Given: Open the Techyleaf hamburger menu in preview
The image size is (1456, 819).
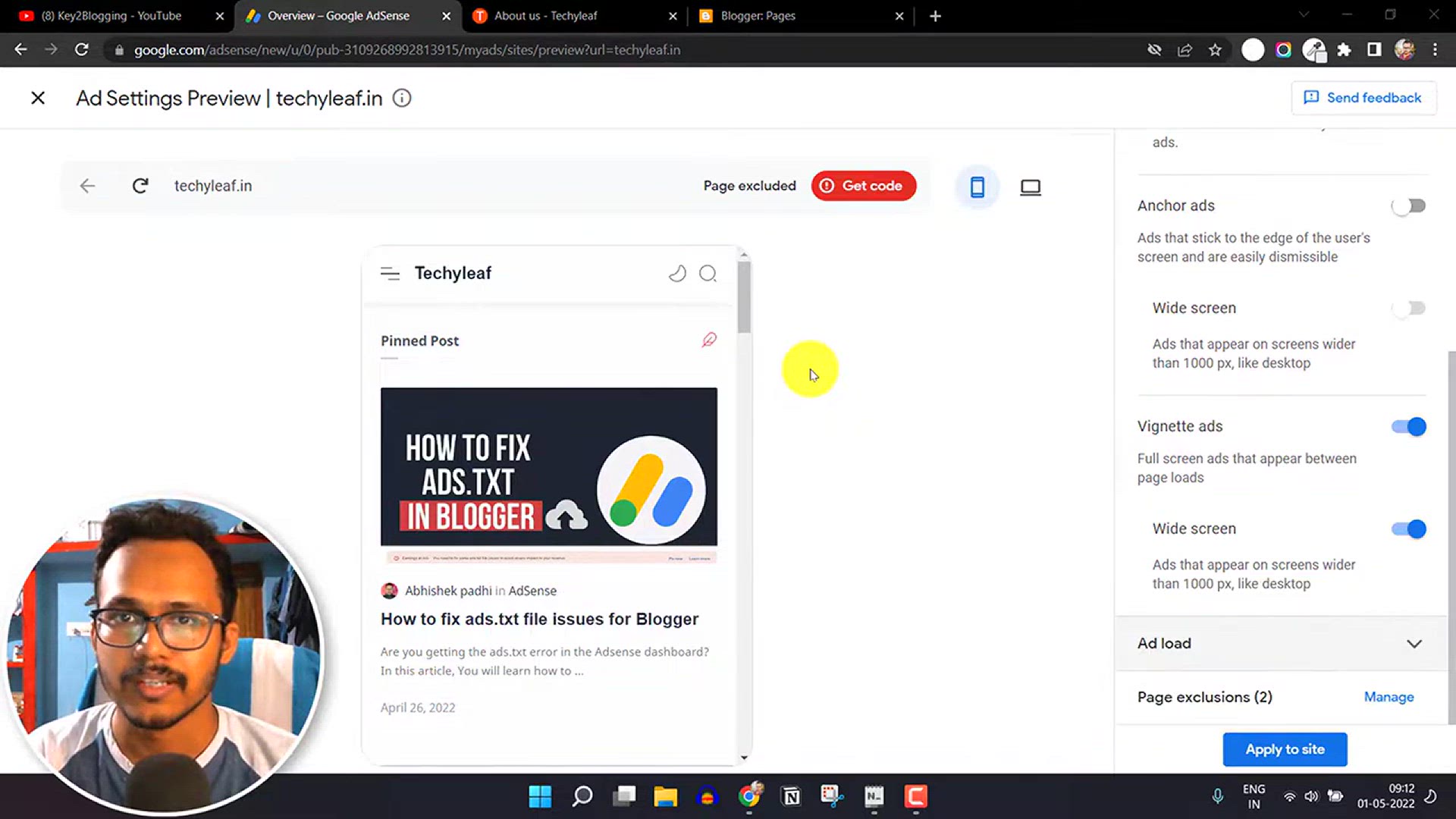Looking at the screenshot, I should pos(390,274).
